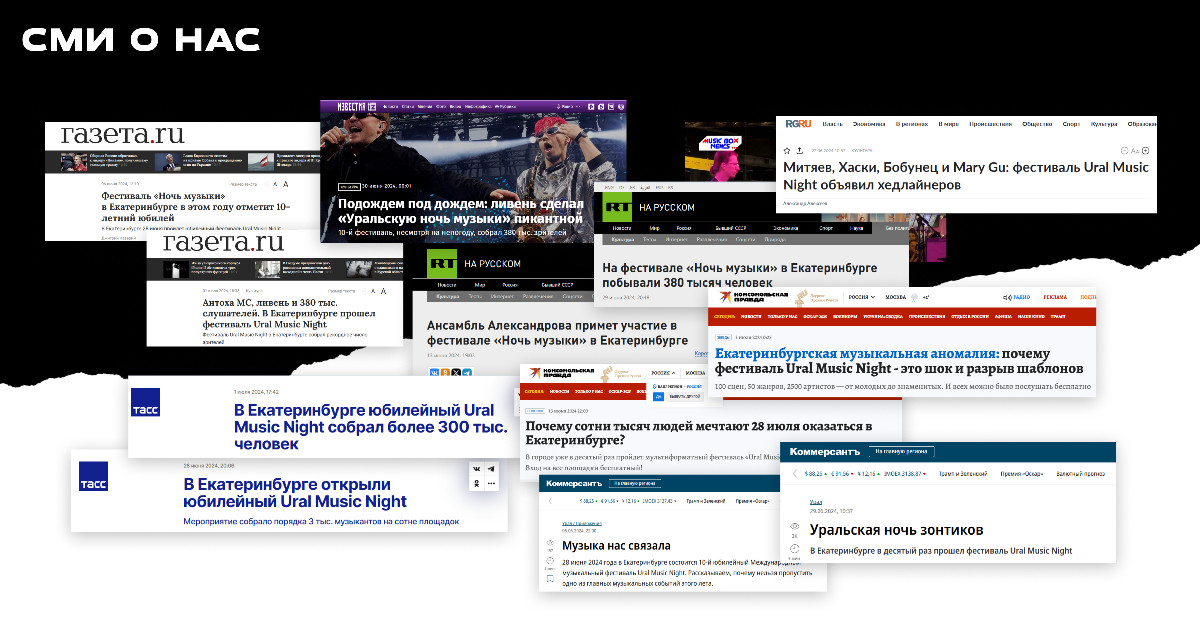Open the Известия logo in the purple header
Screen dimensions: 1200x630
tap(356, 106)
